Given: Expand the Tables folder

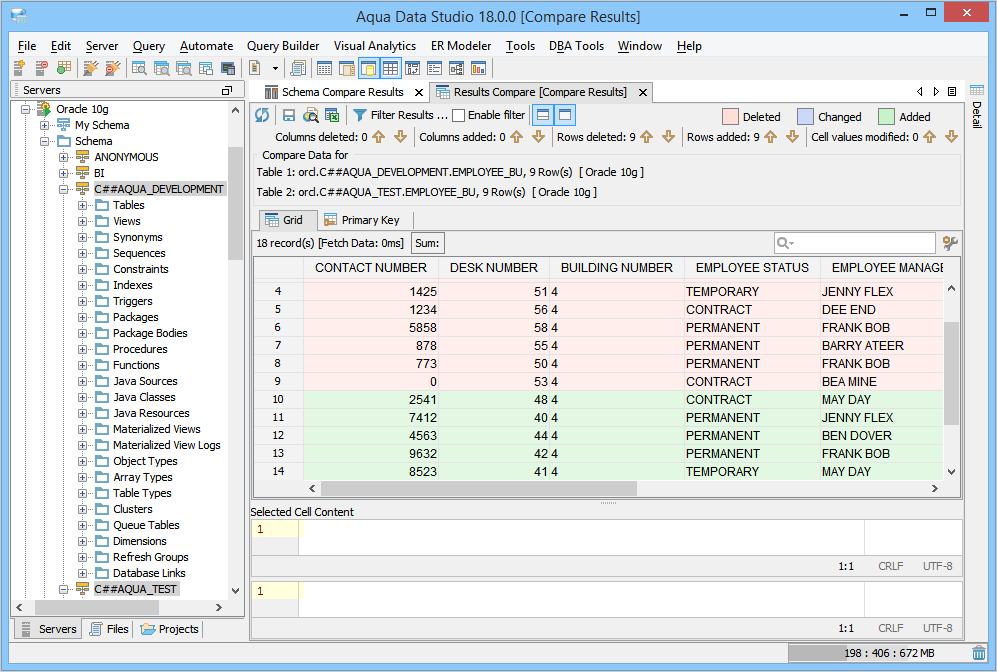Looking at the screenshot, I should (82, 205).
